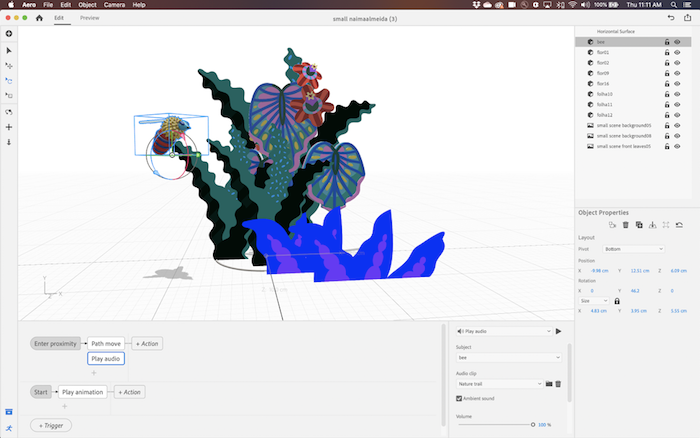Choose the move object tool

point(9,66)
